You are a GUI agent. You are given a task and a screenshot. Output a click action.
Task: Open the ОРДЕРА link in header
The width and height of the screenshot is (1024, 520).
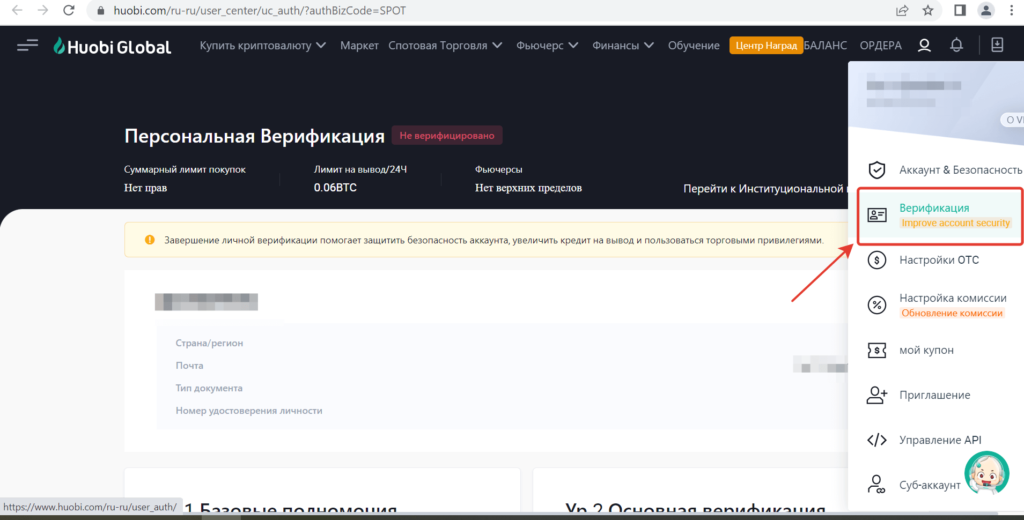pyautogui.click(x=880, y=46)
